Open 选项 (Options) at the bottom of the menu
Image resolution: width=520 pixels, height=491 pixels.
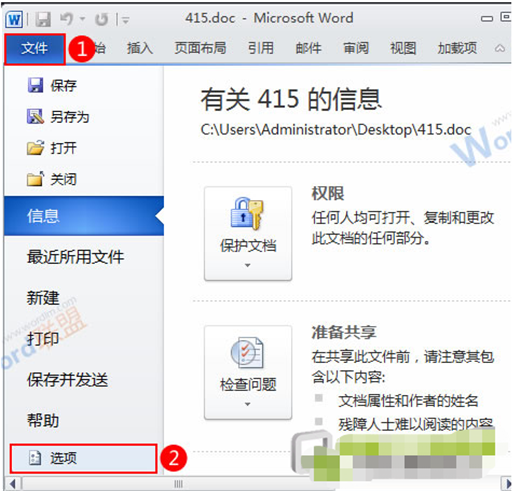pos(83,458)
